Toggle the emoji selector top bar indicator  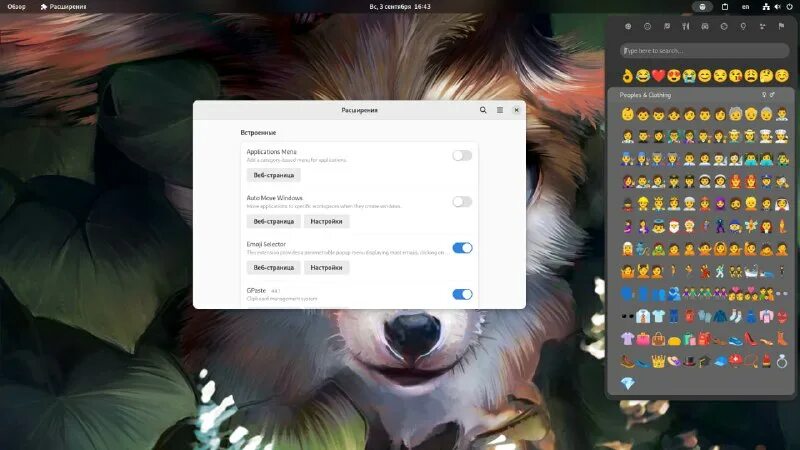click(703, 7)
